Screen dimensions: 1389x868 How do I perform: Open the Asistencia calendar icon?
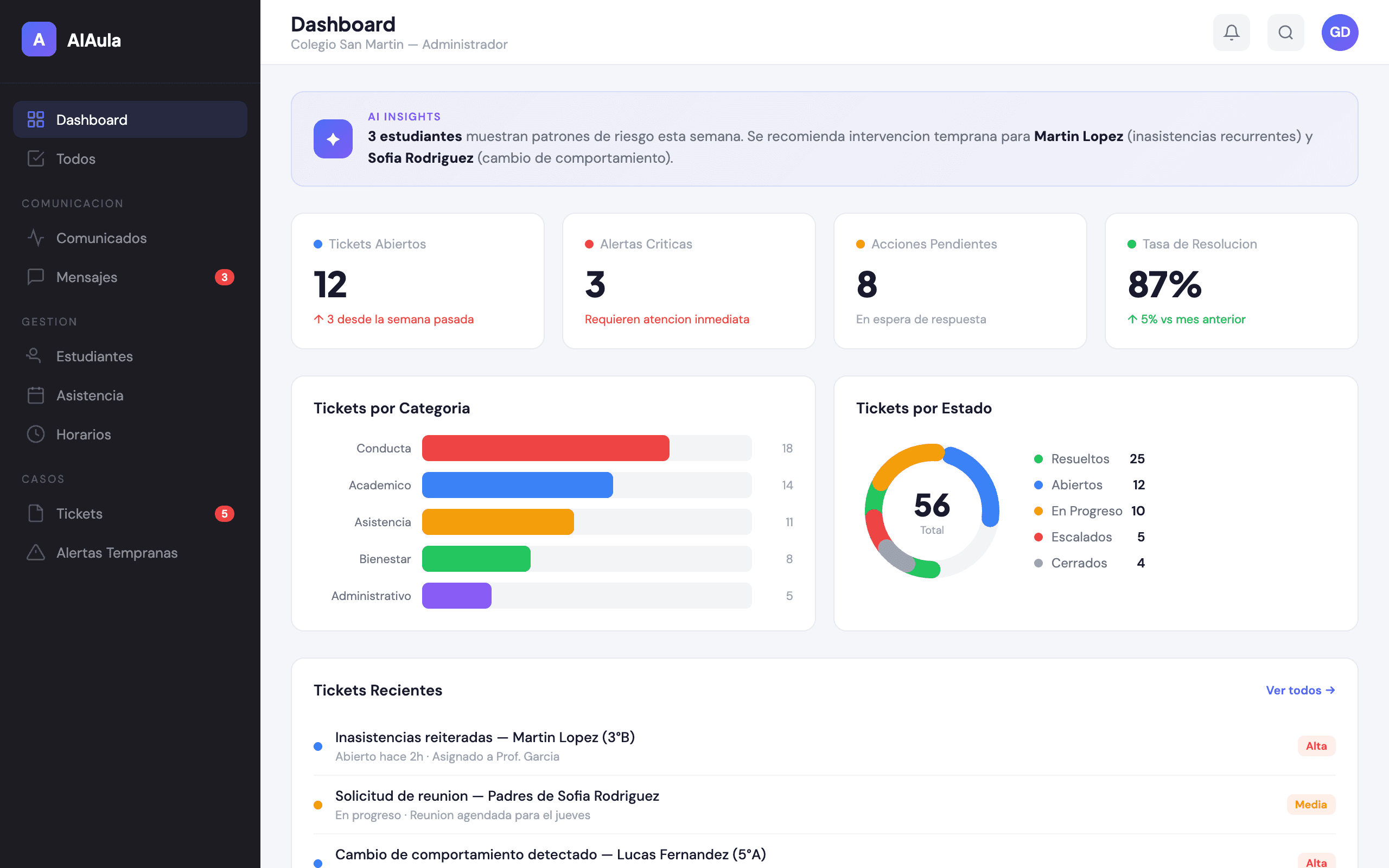pos(35,395)
